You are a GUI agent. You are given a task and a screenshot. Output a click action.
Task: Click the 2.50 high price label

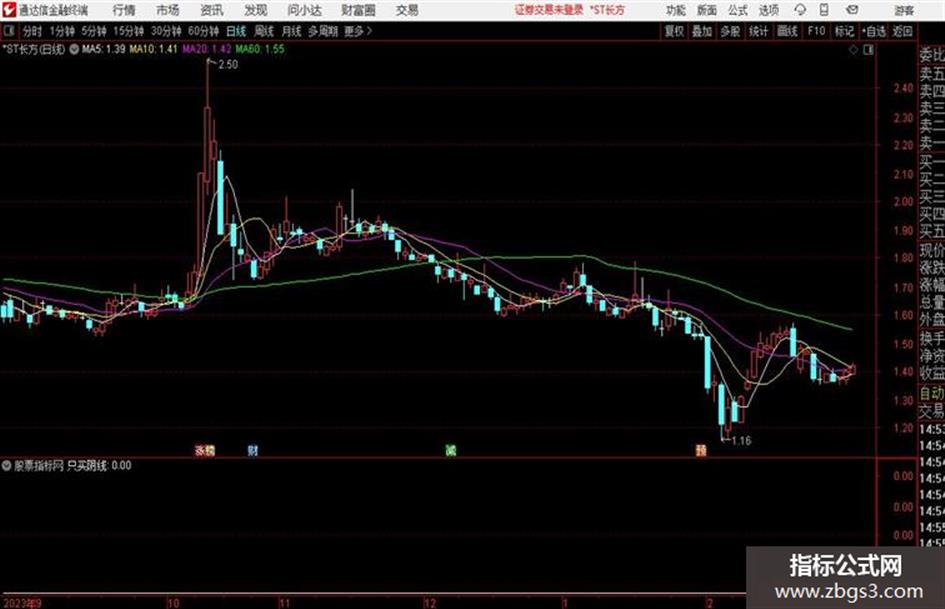pyautogui.click(x=228, y=64)
